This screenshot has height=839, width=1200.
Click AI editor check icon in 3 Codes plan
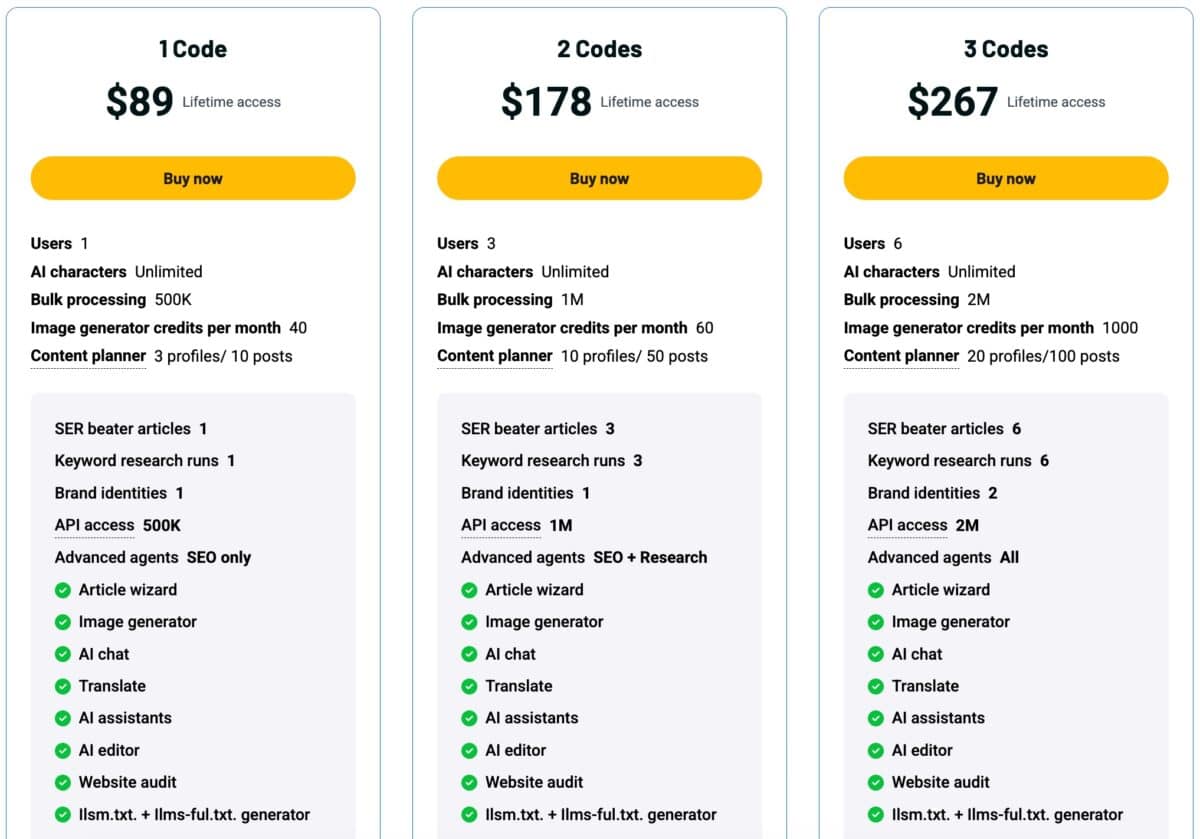tap(876, 750)
